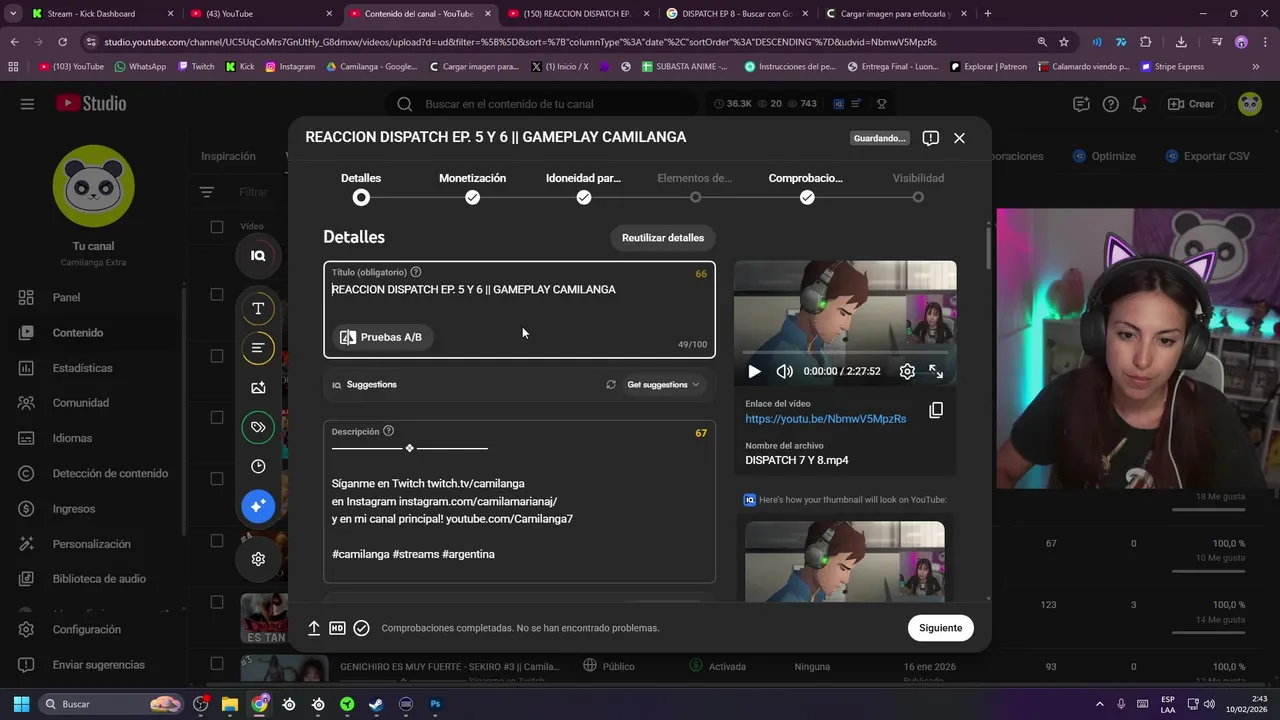This screenshot has height=720, width=1280.
Task: Click the Pruebas A/B button
Action: pyautogui.click(x=381, y=337)
